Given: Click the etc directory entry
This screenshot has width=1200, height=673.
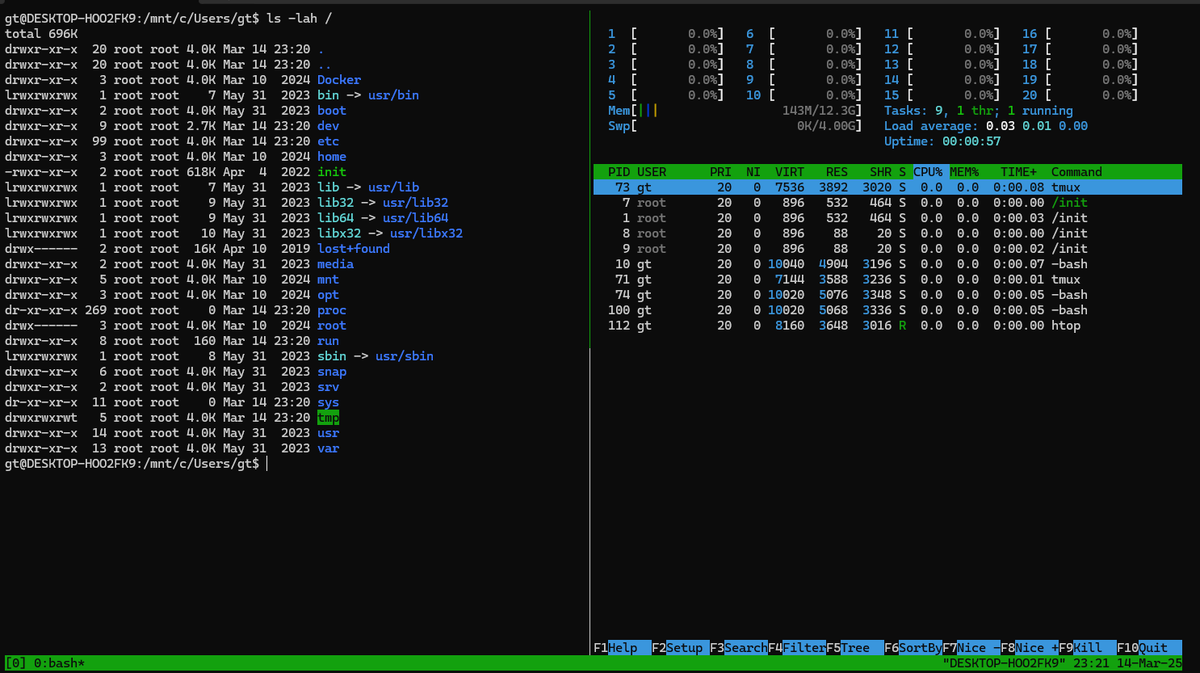Looking at the screenshot, I should point(328,141).
